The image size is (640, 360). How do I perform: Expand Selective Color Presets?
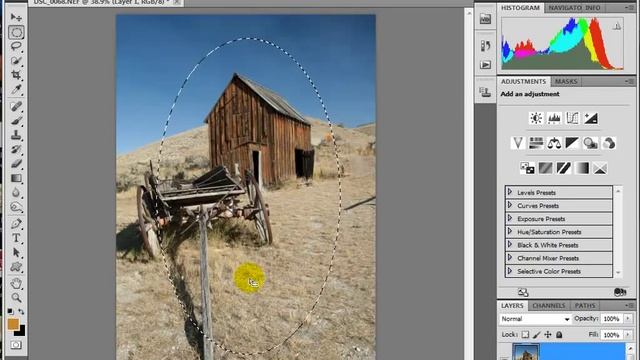click(510, 271)
